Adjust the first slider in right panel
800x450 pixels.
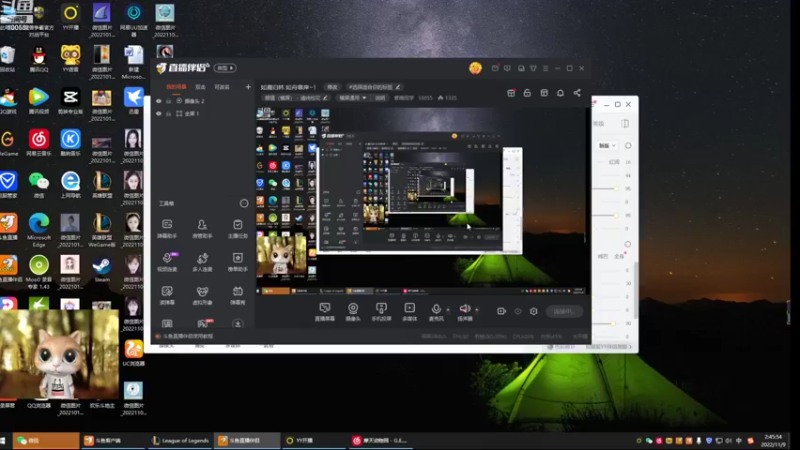[606, 189]
